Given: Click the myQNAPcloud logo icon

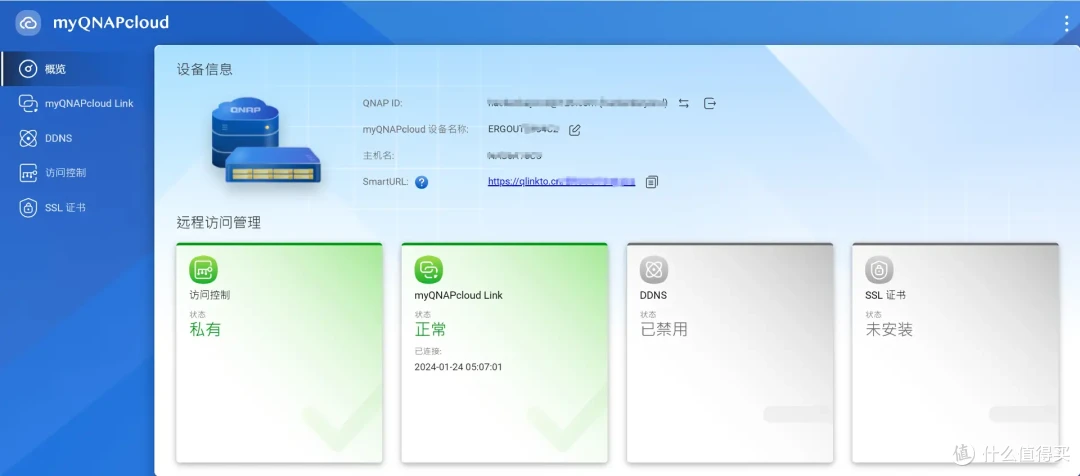Looking at the screenshot, I should (28, 23).
